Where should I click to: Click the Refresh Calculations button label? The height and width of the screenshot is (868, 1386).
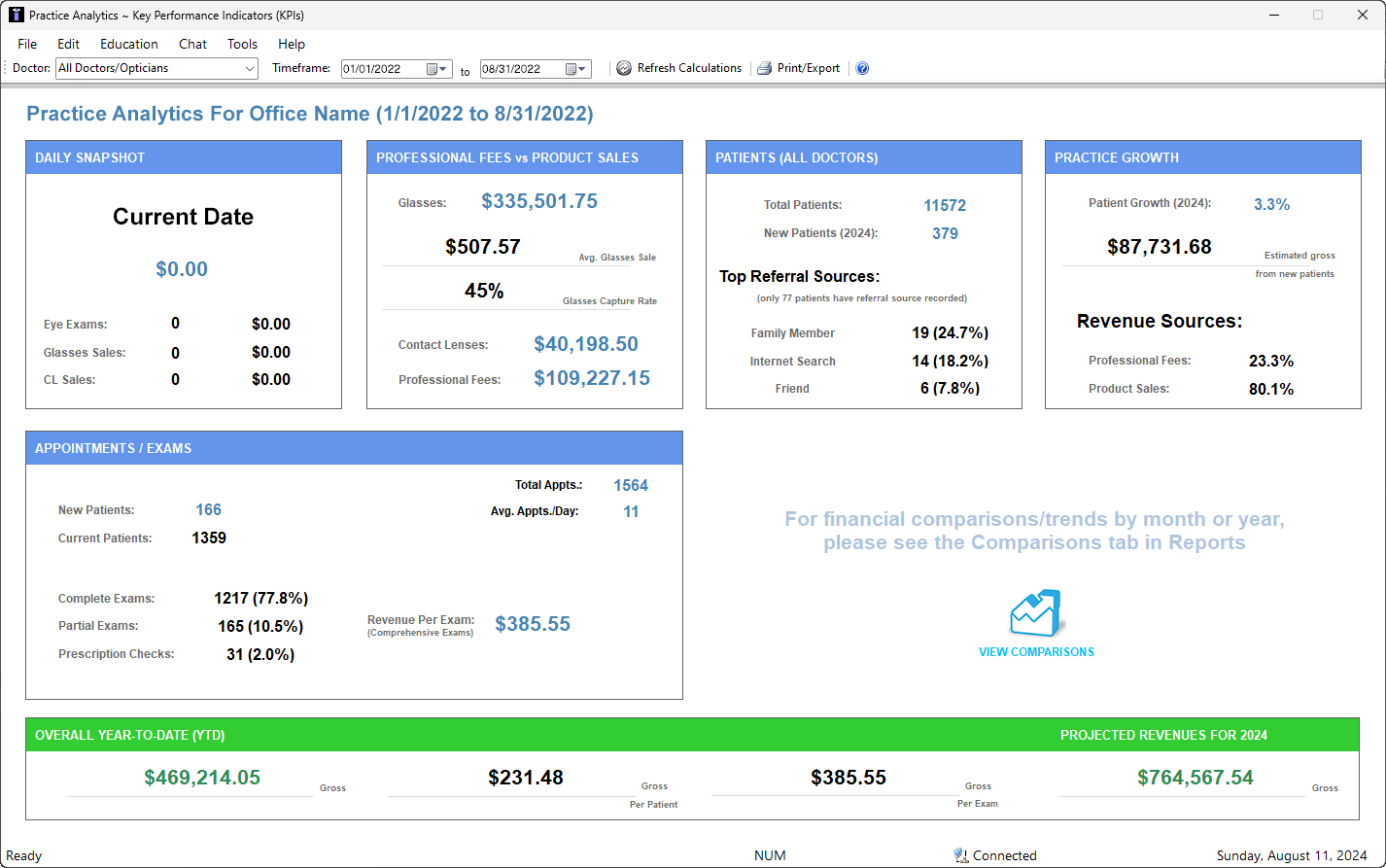pos(689,68)
